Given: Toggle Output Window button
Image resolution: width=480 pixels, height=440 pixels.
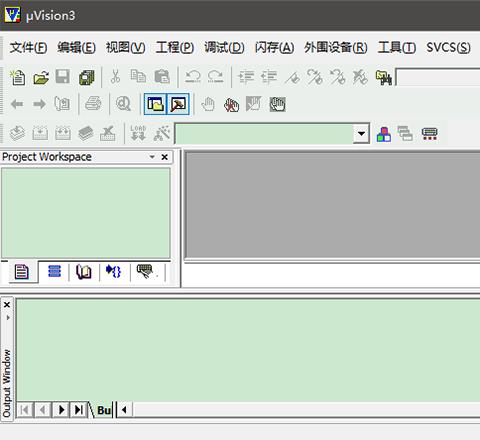Looking at the screenshot, I should 178,104.
